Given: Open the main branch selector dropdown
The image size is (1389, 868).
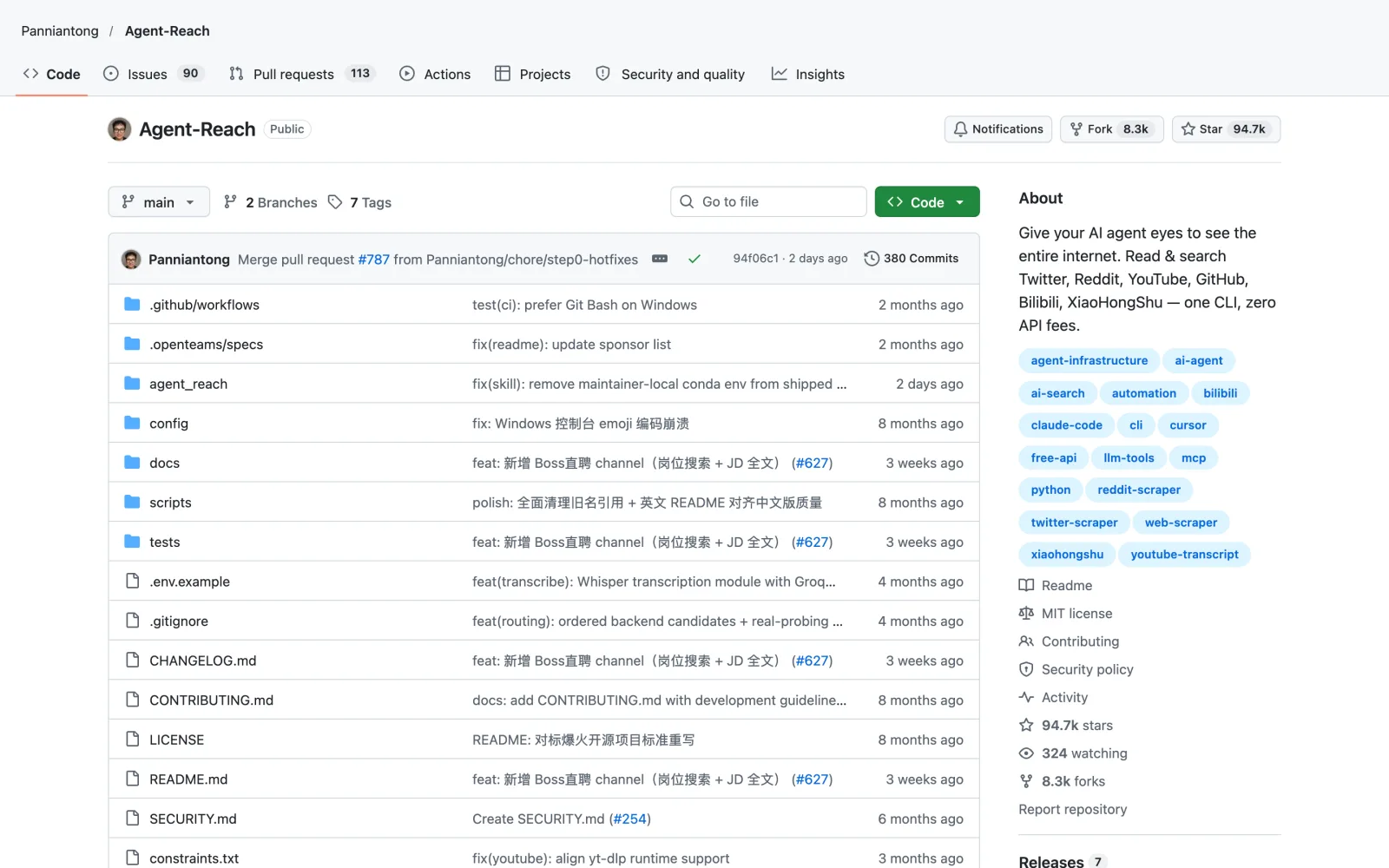Looking at the screenshot, I should pyautogui.click(x=159, y=202).
